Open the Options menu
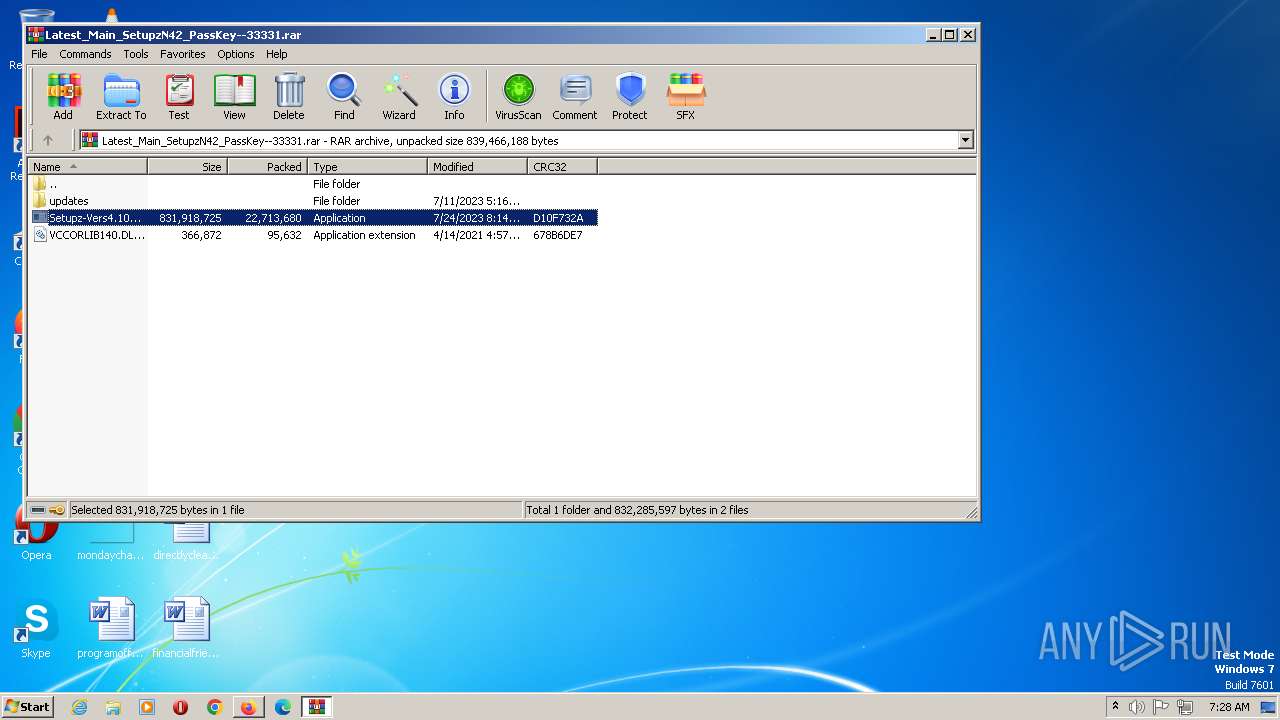This screenshot has width=1280, height=720. 236,54
